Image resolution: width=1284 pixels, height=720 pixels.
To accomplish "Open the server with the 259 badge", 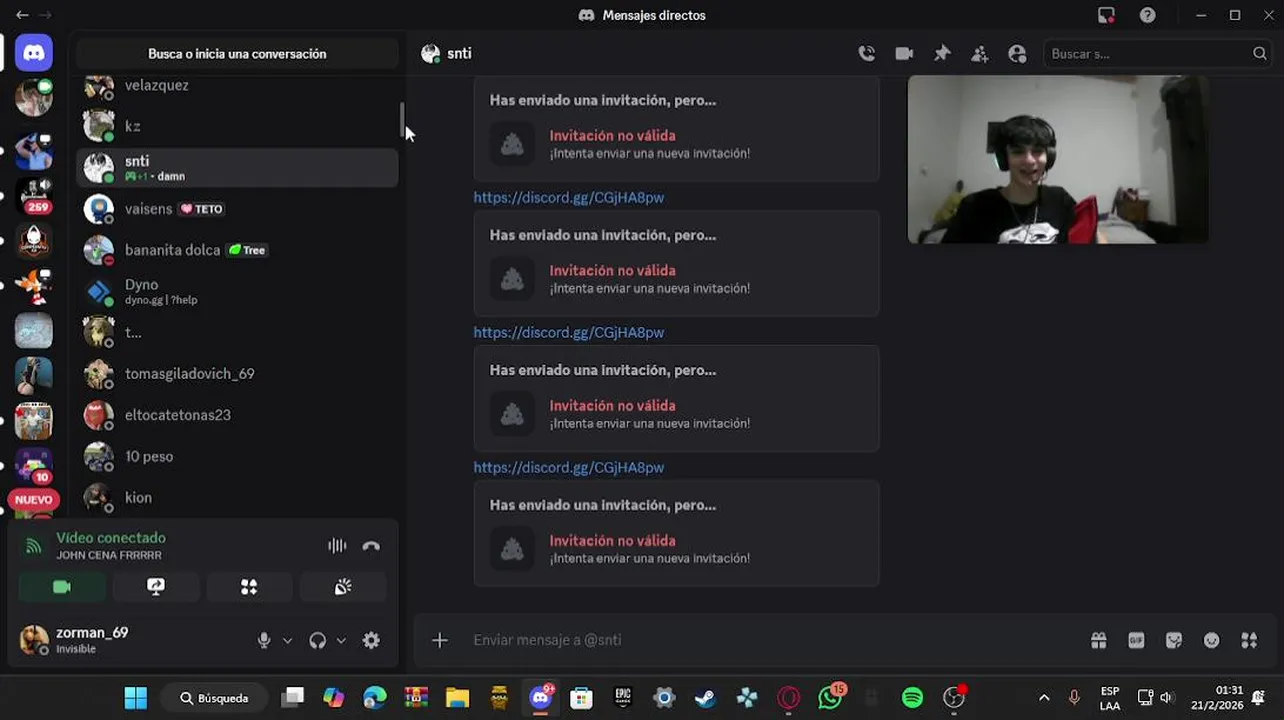I will pyautogui.click(x=34, y=194).
